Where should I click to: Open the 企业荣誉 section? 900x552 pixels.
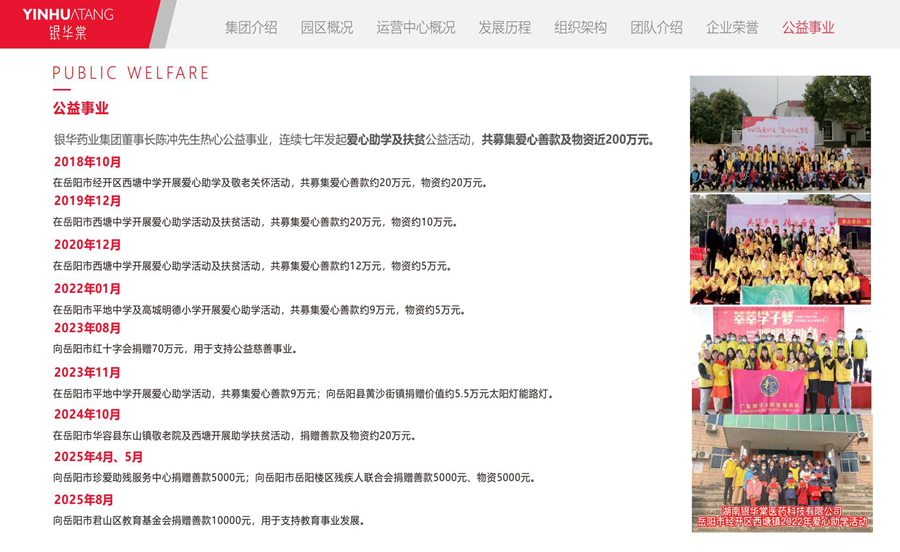(732, 27)
